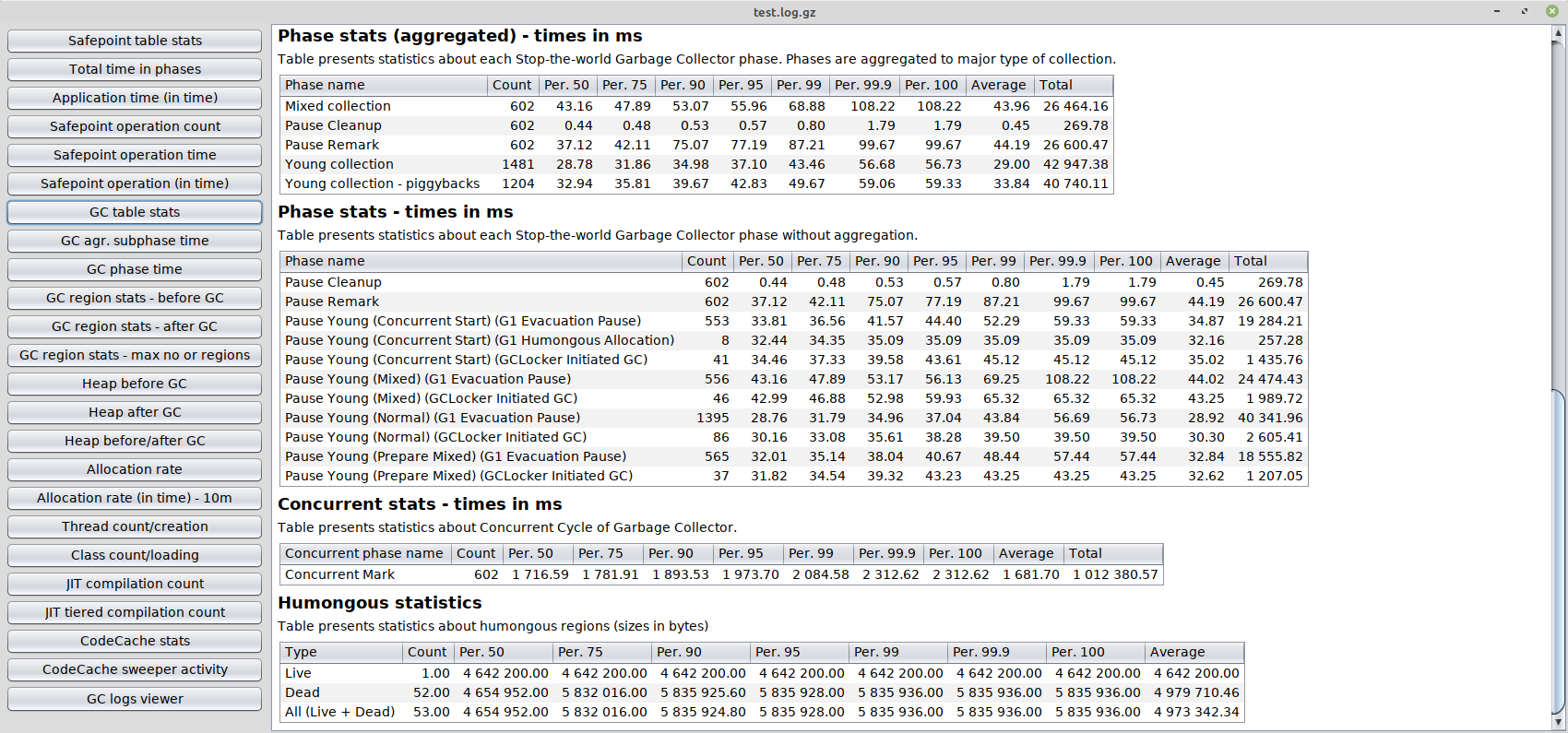Open GC region stats - after GC

pos(135,326)
